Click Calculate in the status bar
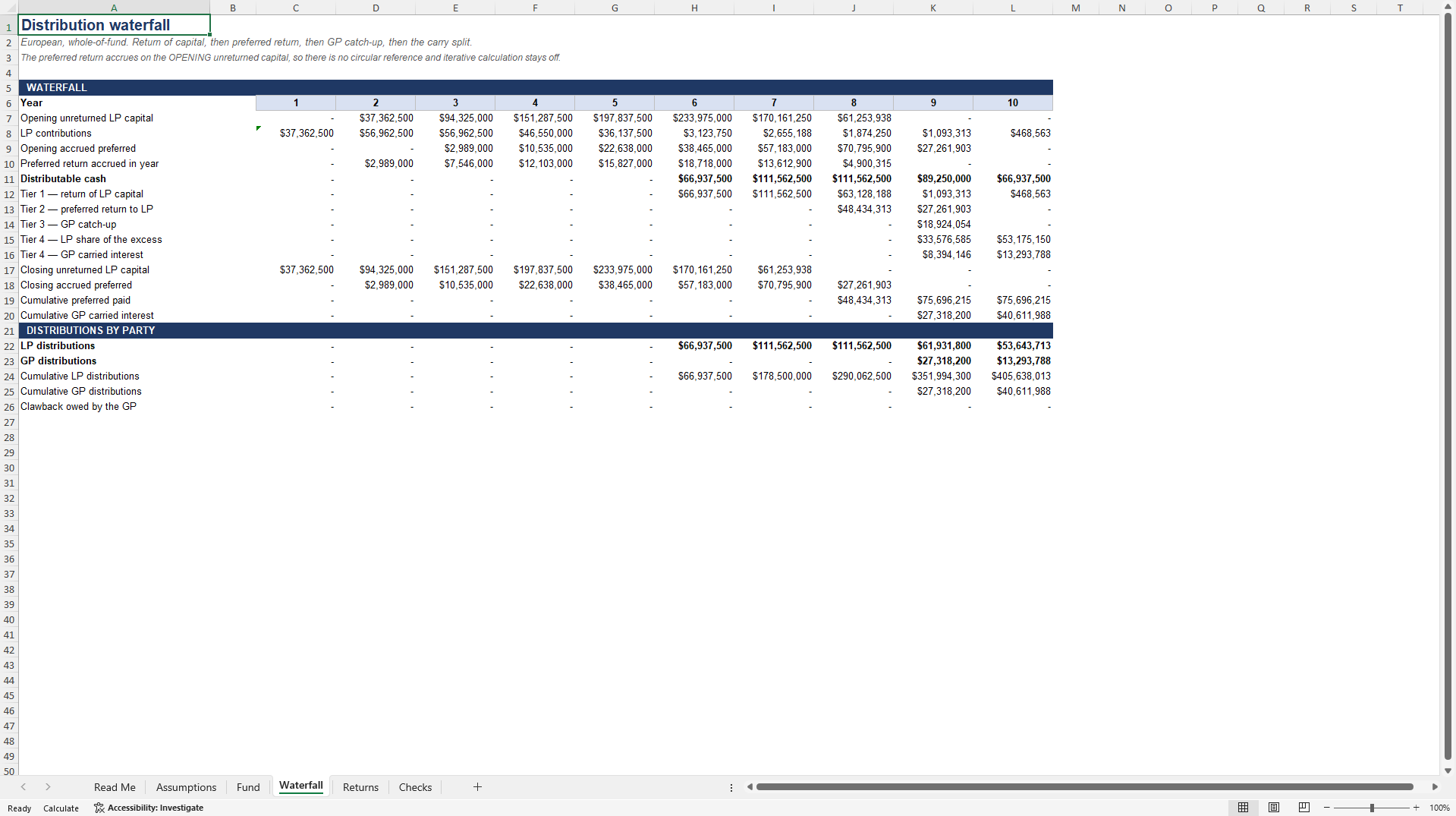This screenshot has height=816, width=1456. 61,808
